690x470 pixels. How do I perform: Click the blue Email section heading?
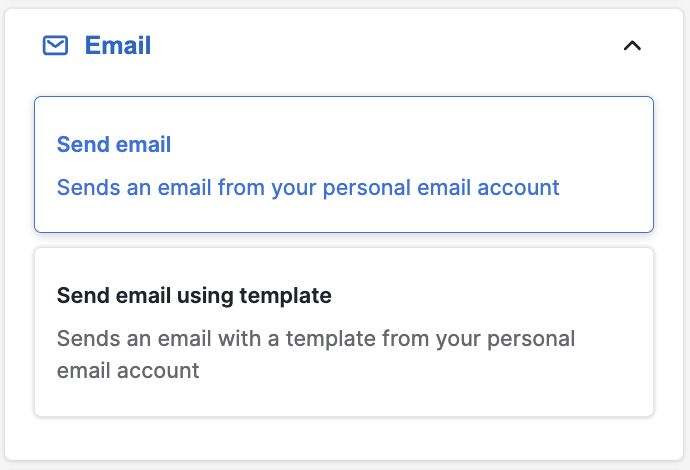118,45
